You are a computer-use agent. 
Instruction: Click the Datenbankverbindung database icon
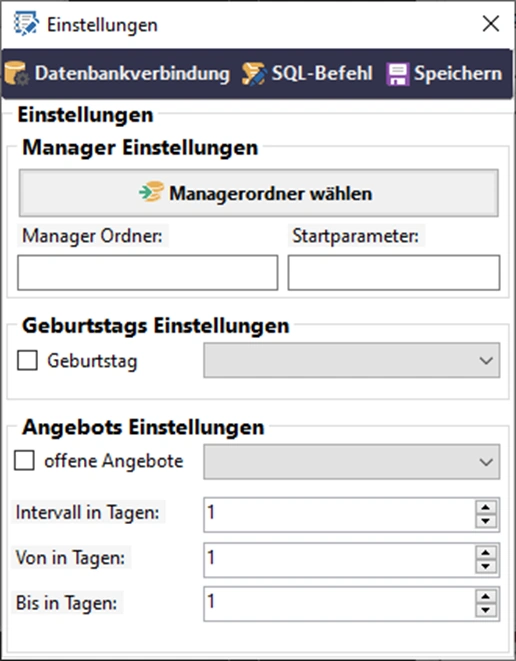click(17, 73)
